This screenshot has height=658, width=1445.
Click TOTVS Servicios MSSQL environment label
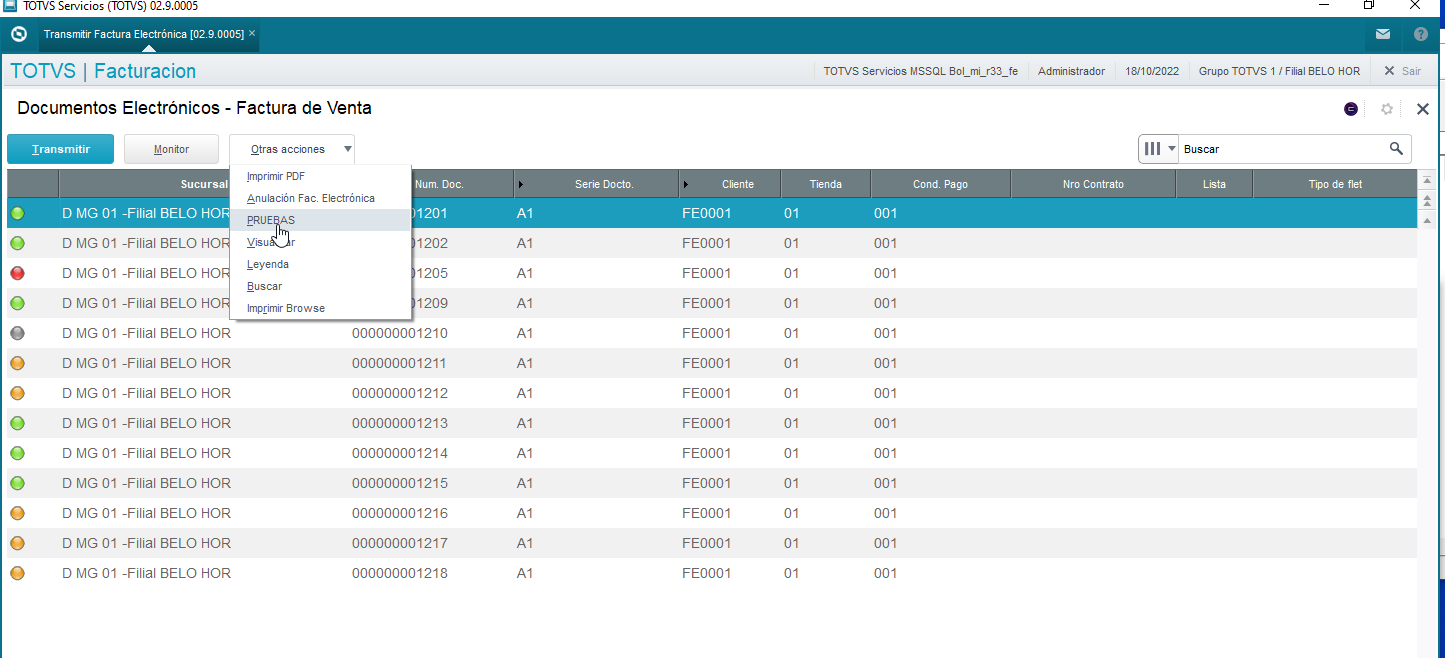point(920,71)
